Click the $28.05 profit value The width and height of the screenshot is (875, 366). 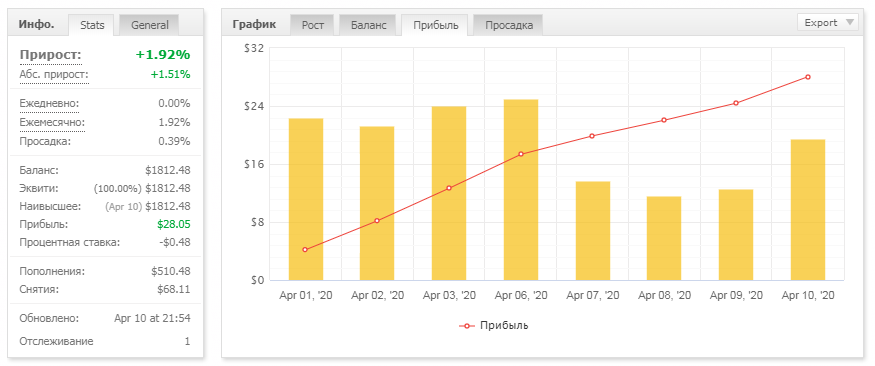174,224
